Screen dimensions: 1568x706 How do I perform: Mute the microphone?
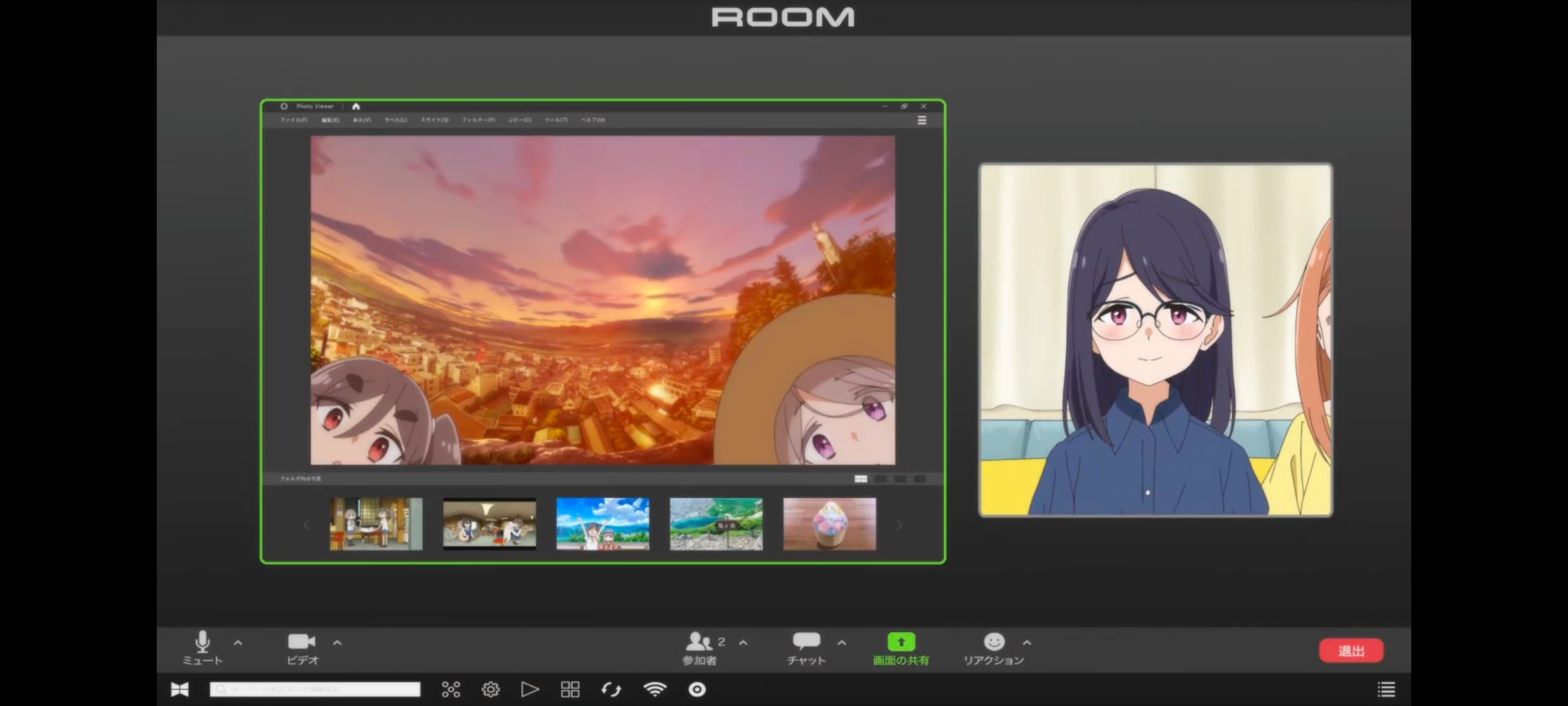coord(203,648)
